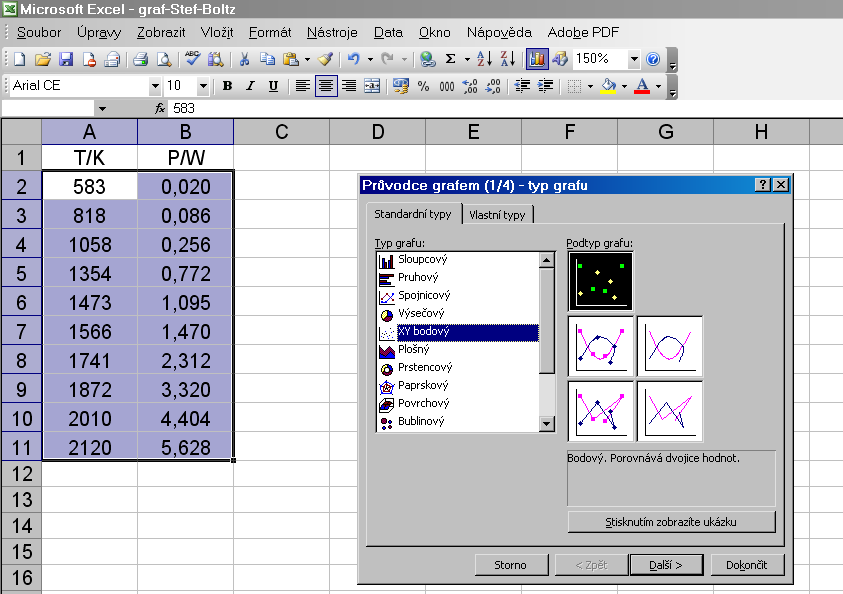The image size is (843, 594).
Task: Increase the cell indent
Action: [545, 86]
